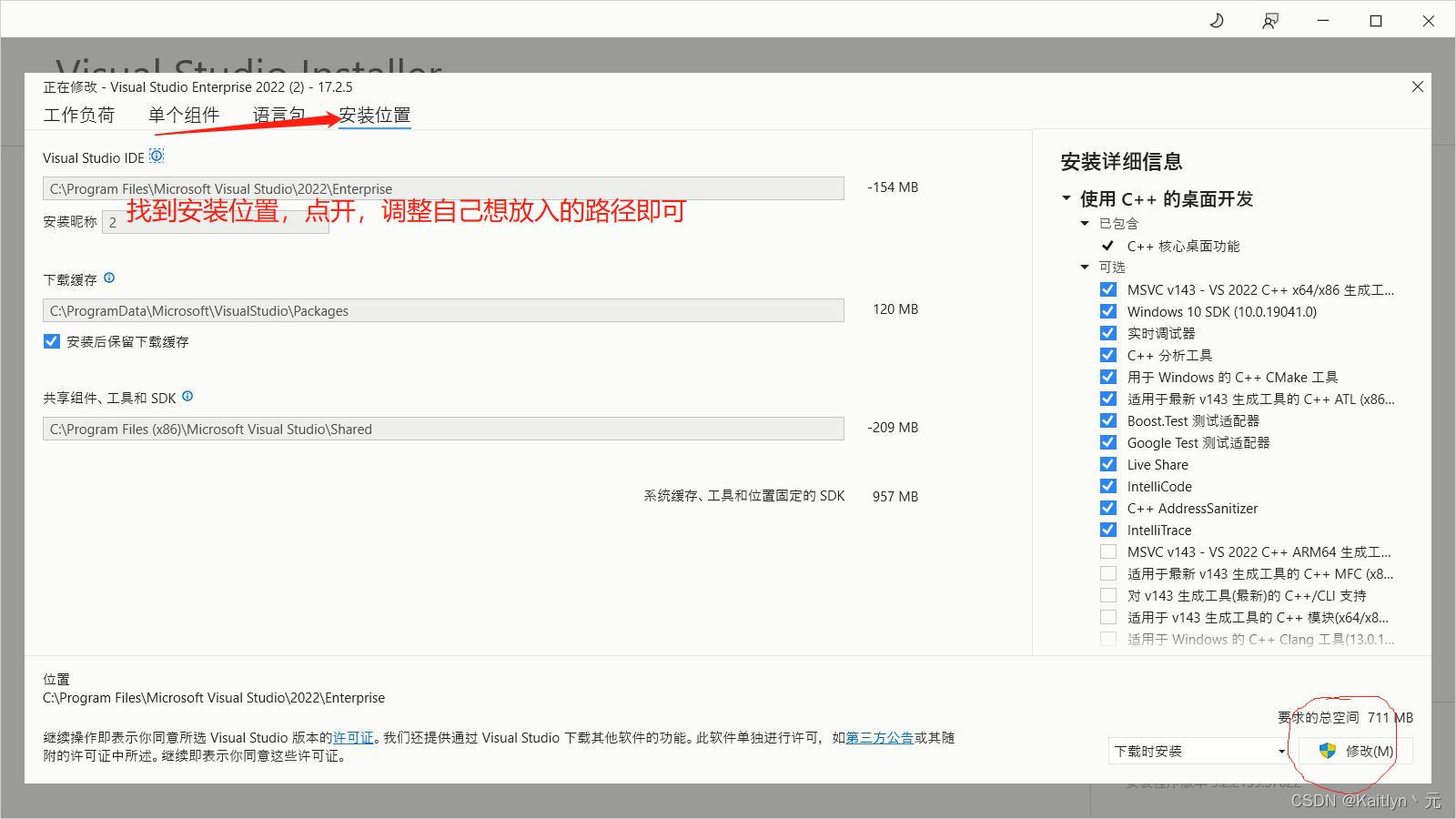The height and width of the screenshot is (819, 1456).
Task: Click the 安装详细信息 heading
Action: pyautogui.click(x=1121, y=162)
